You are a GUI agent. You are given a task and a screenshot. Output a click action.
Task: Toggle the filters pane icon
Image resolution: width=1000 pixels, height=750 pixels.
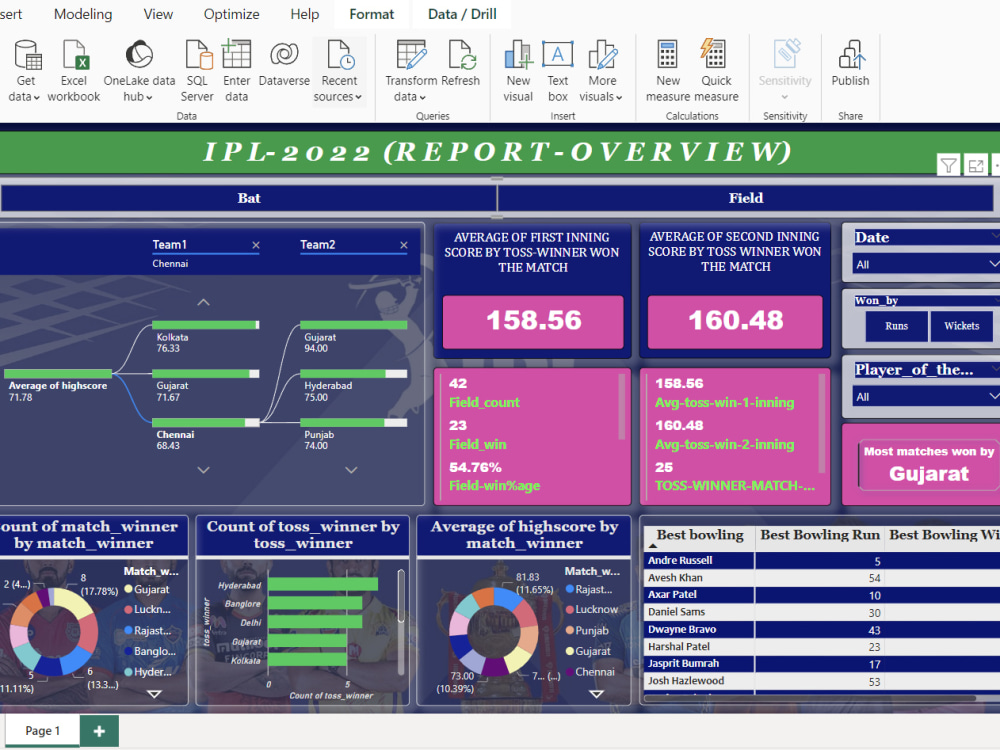[948, 164]
